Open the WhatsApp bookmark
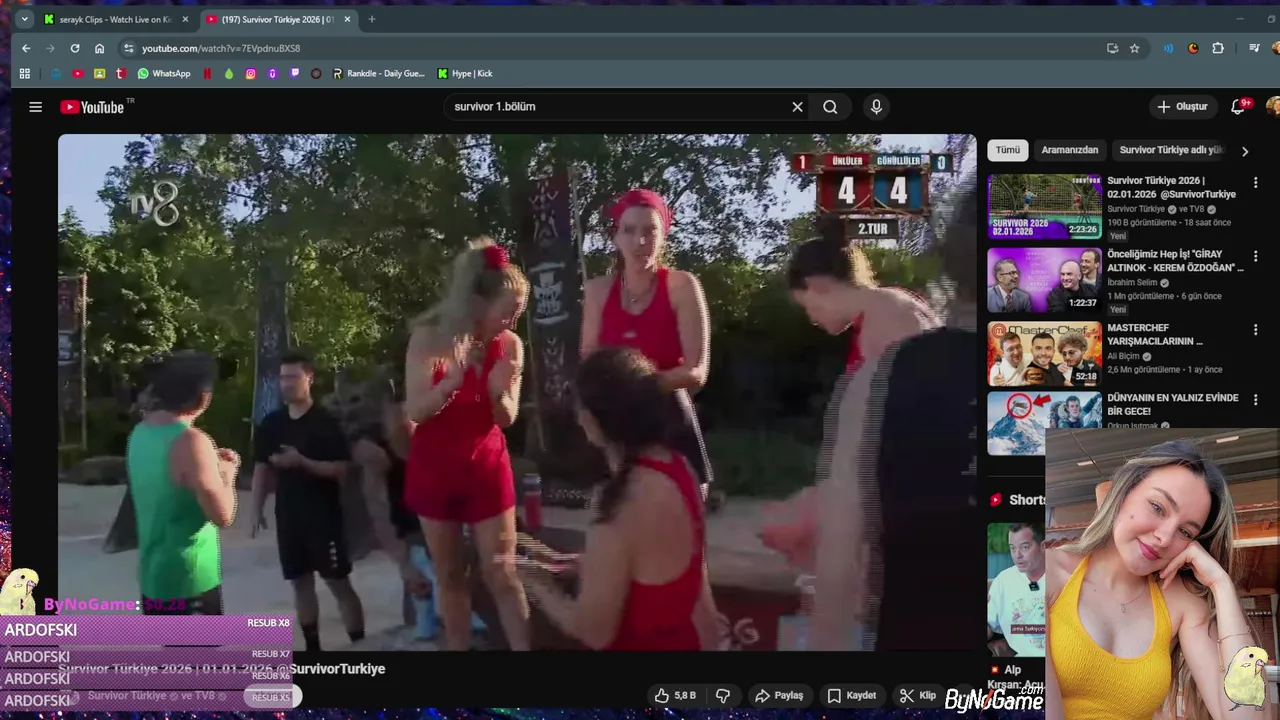The image size is (1280, 720). 164,73
